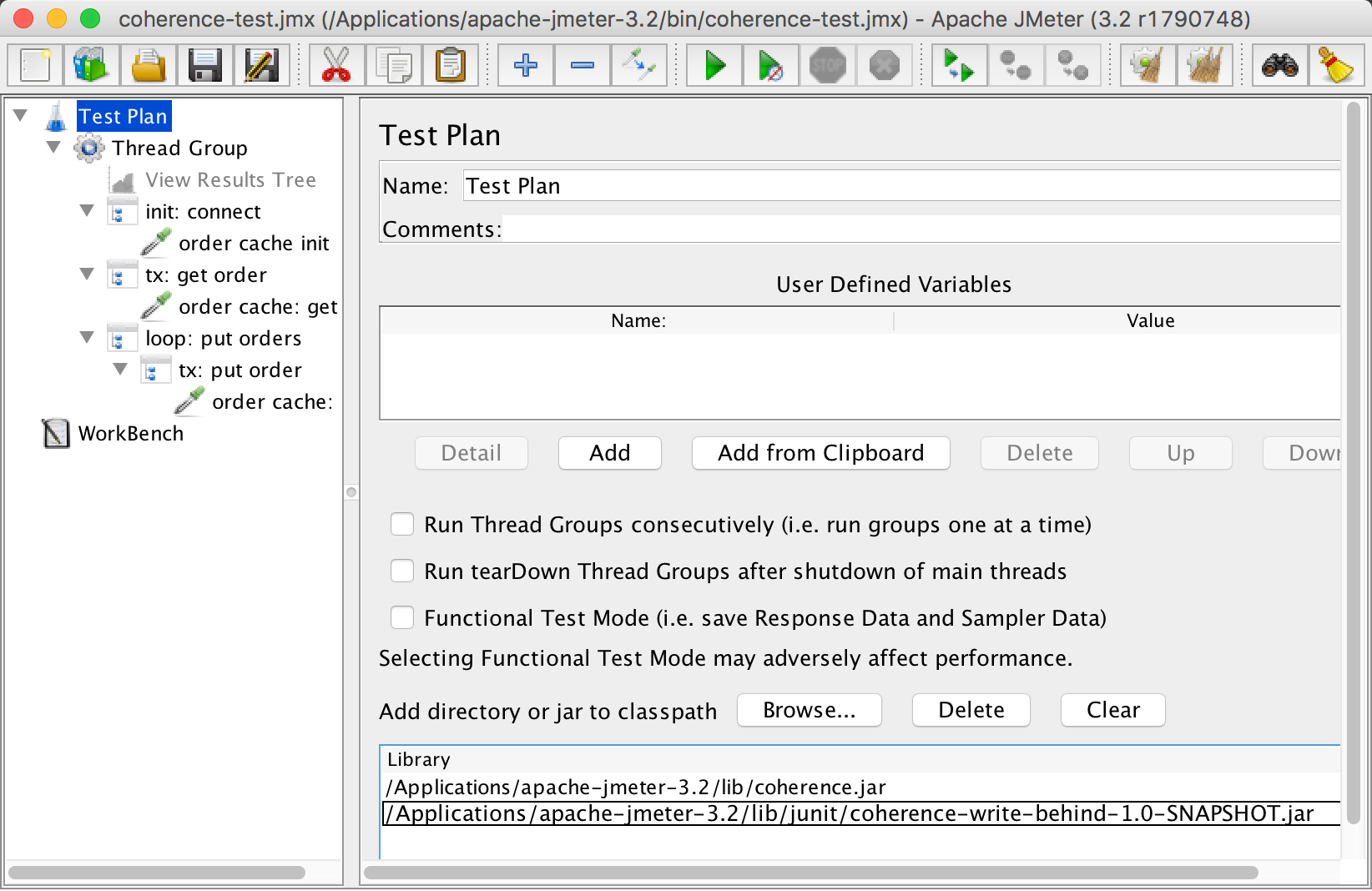Click the Browse... classpath button

coord(810,710)
